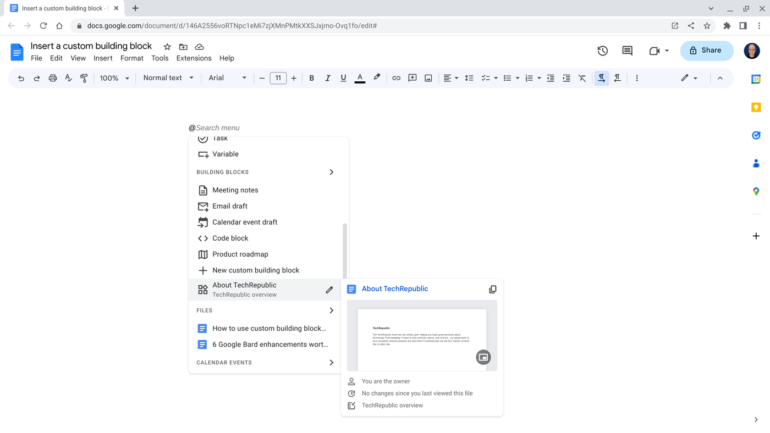Viewport: 770px width, 433px height.
Task: Toggle bold formatting
Action: 311,78
